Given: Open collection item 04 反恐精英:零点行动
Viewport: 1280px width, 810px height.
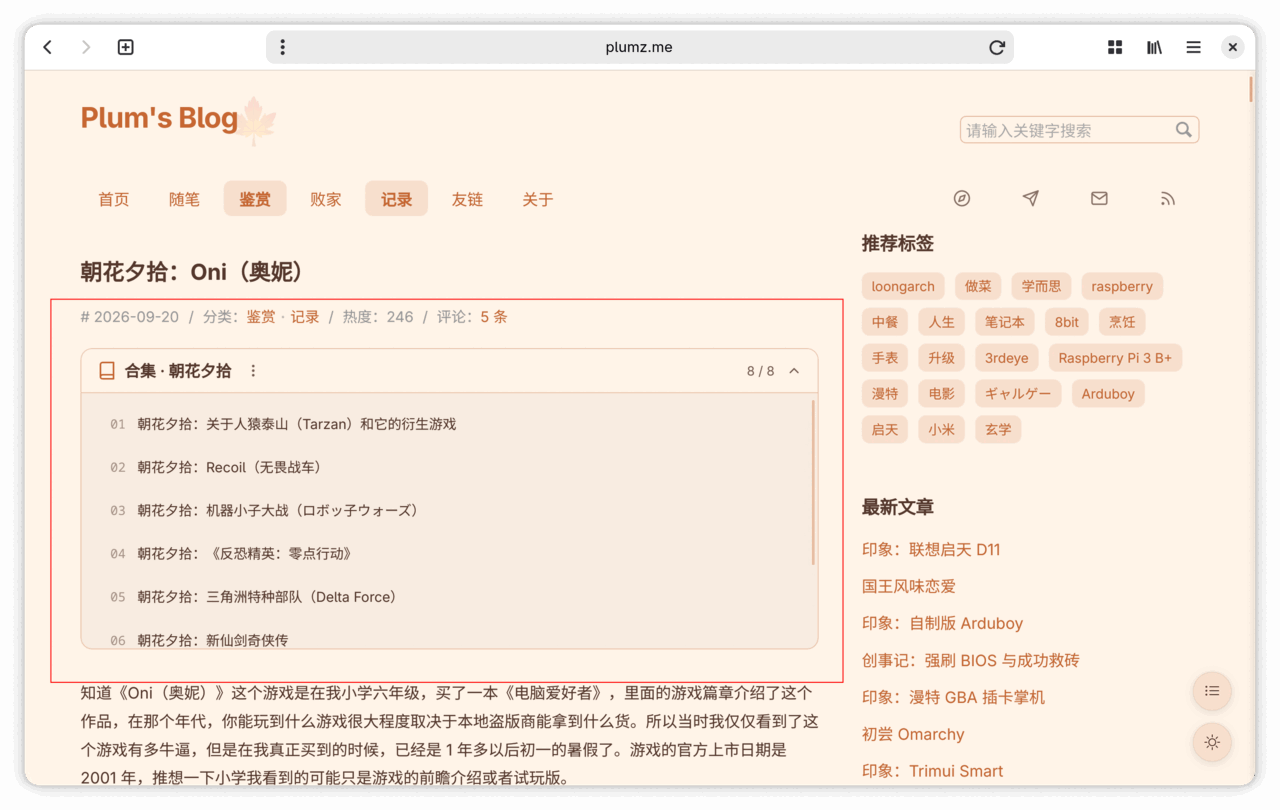Looking at the screenshot, I should pyautogui.click(x=245, y=553).
